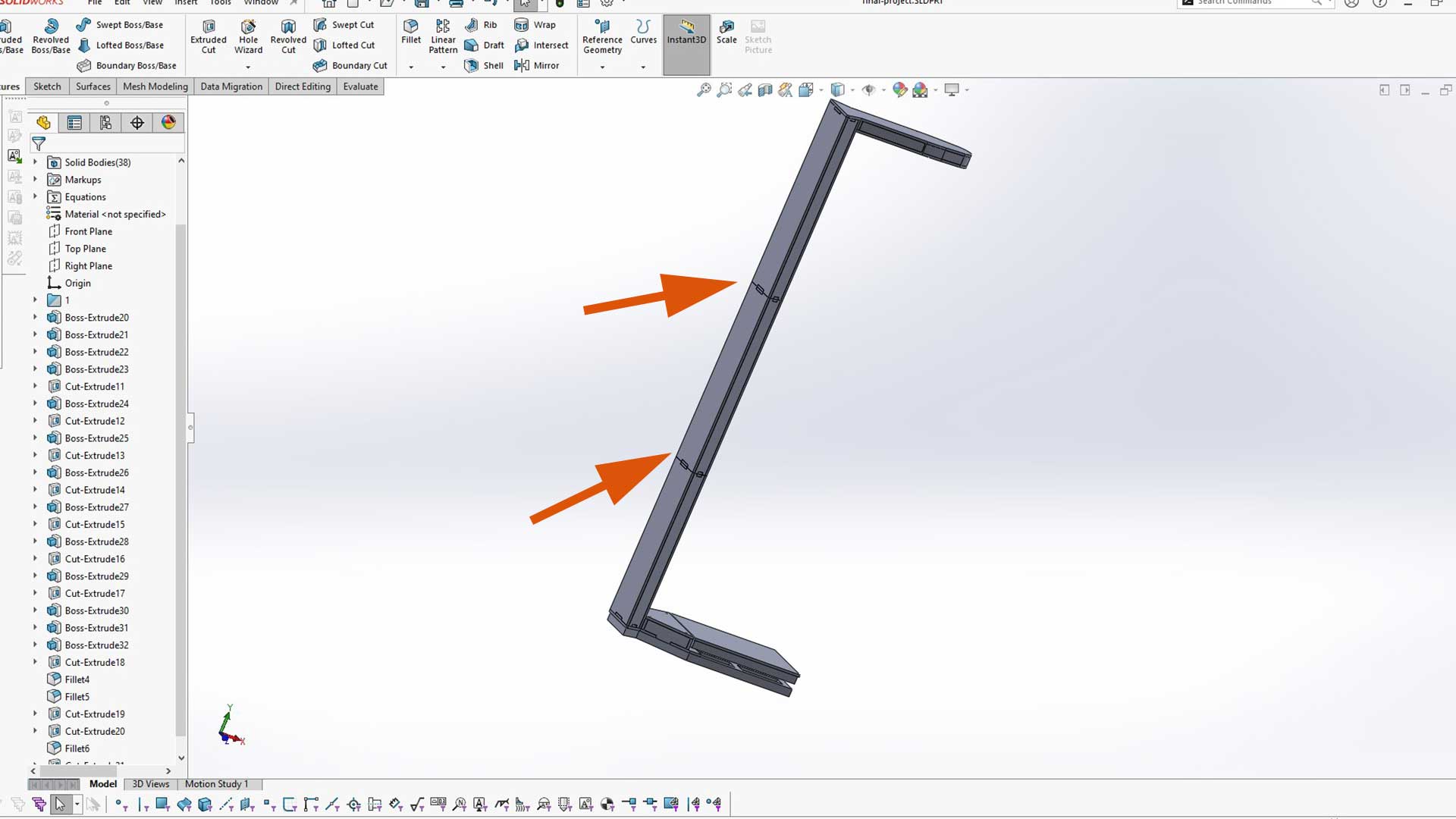Switch to the Direct Editing tab
Image resolution: width=1456 pixels, height=819 pixels.
coord(303,86)
